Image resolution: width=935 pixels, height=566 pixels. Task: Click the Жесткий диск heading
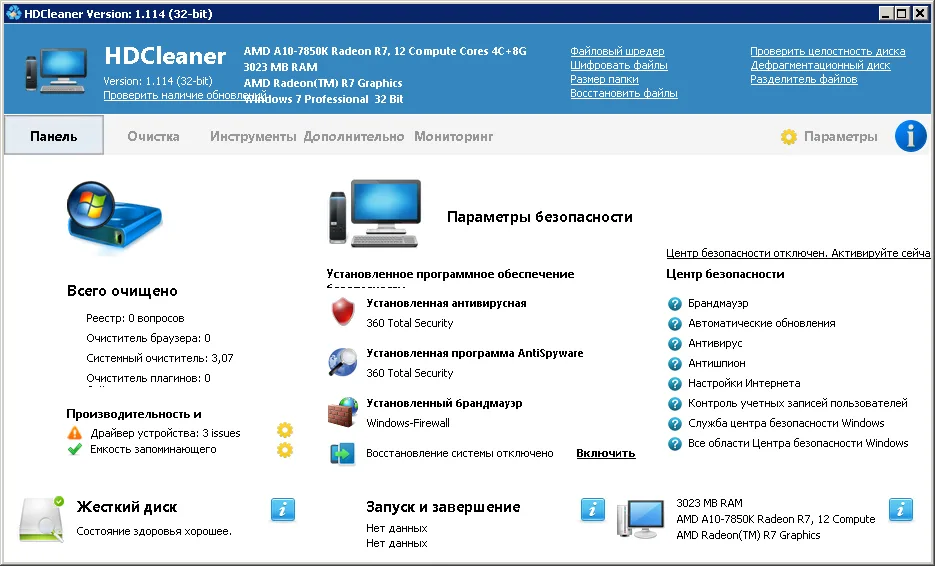pyautogui.click(x=126, y=508)
